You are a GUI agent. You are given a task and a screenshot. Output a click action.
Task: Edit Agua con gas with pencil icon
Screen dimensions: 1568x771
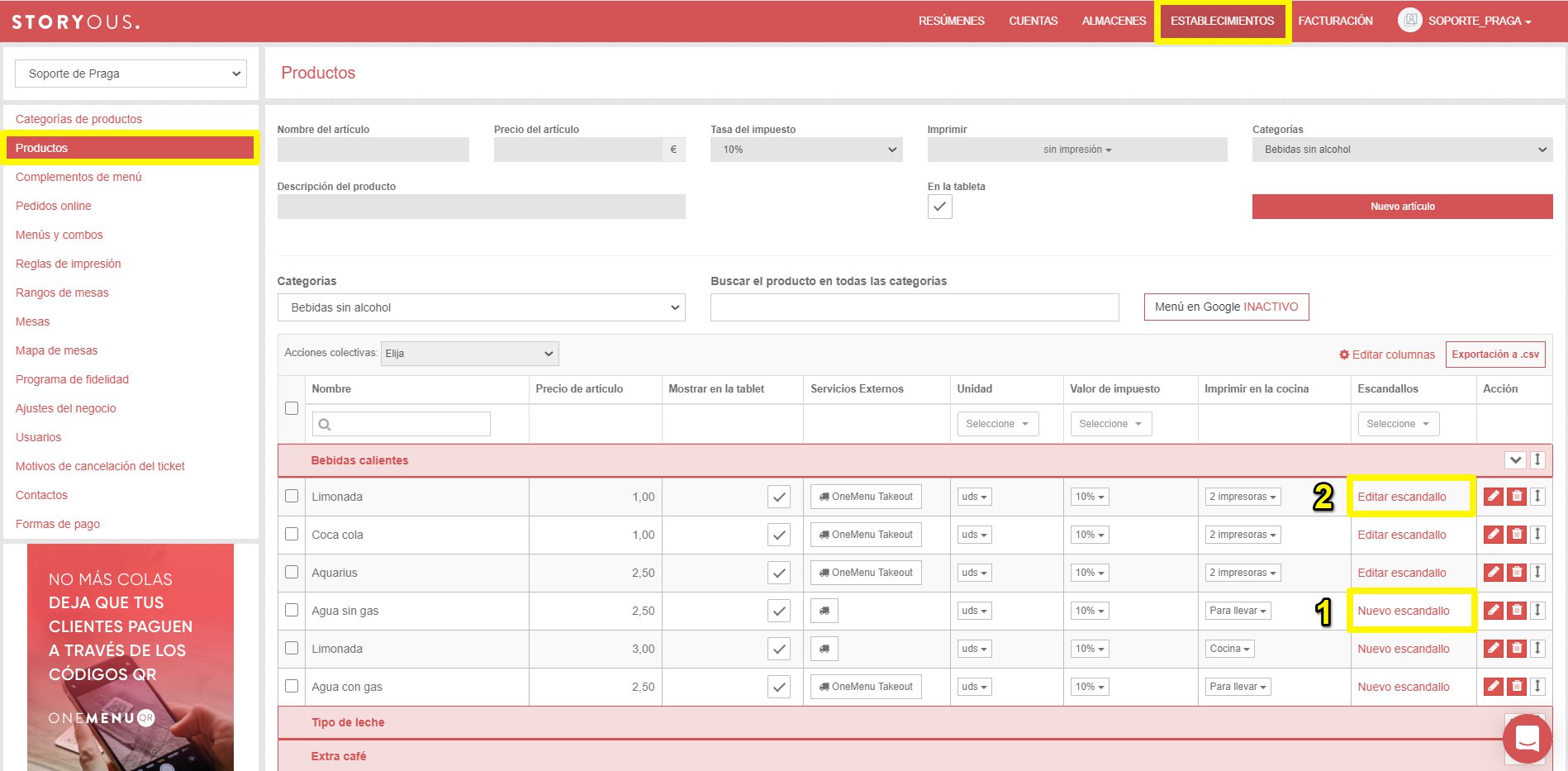[x=1493, y=686]
